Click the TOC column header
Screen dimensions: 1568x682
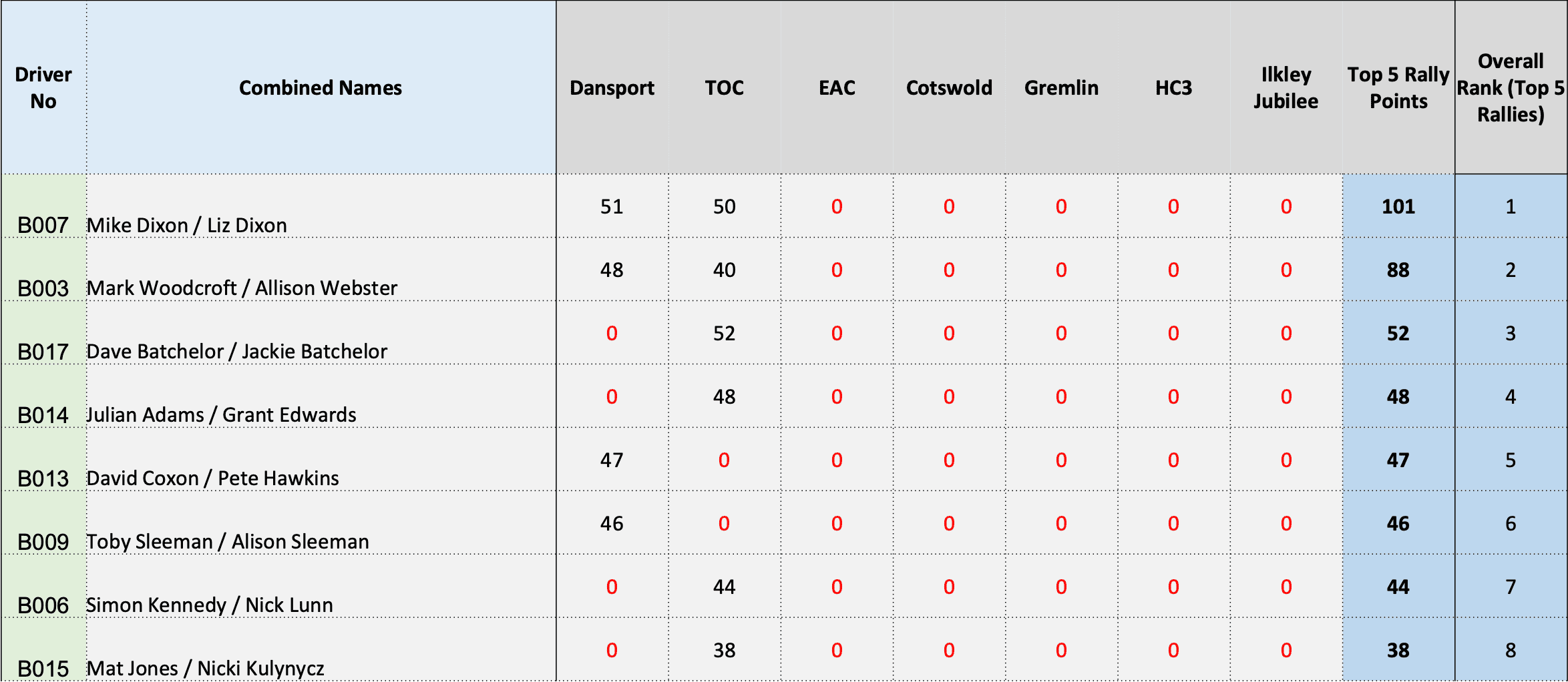724,87
